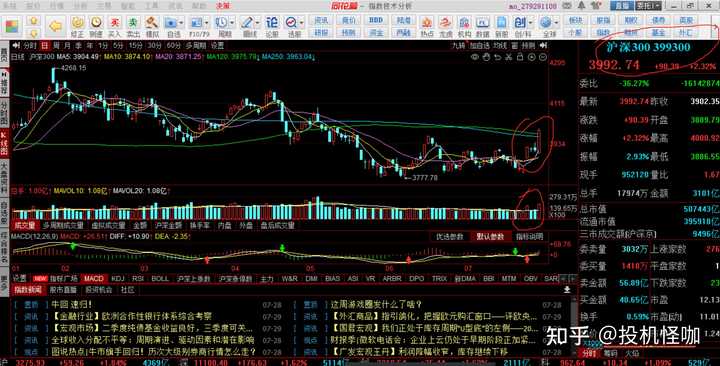720x366 pixels.
Task: Toggle the lock icon above chart
Action: coord(520,57)
